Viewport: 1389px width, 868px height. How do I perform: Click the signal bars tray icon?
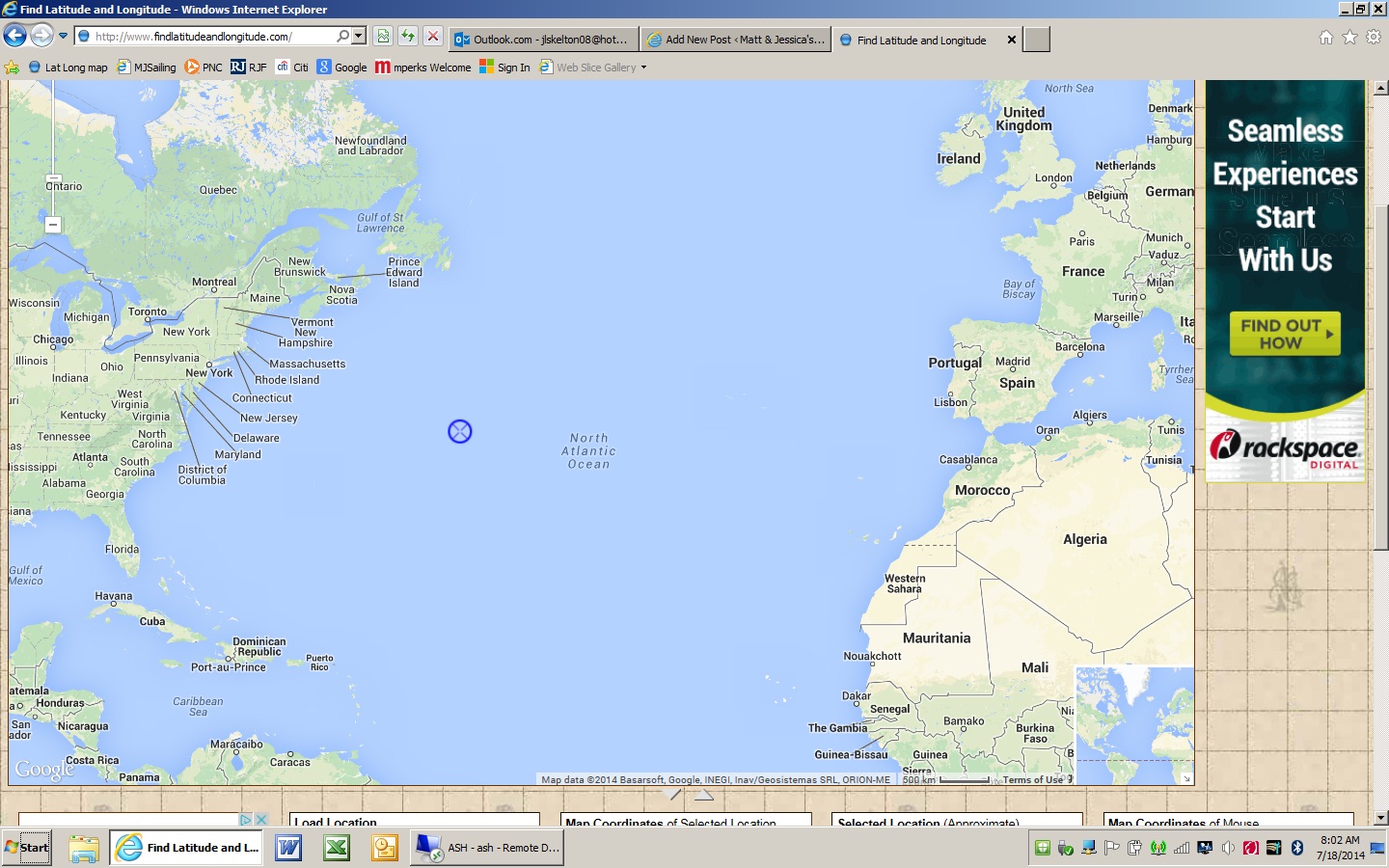click(x=1182, y=848)
